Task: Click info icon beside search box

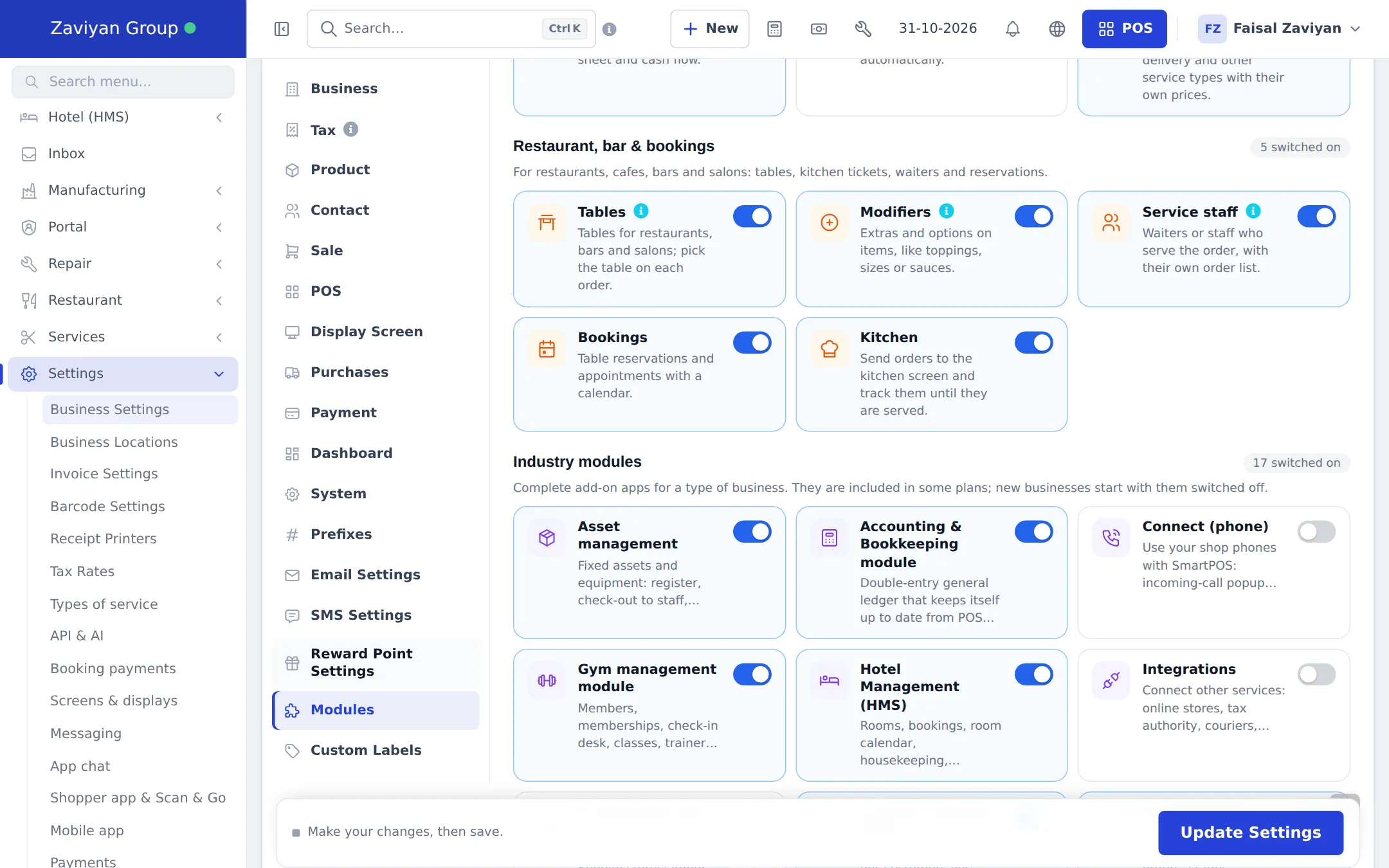Action: coord(610,29)
